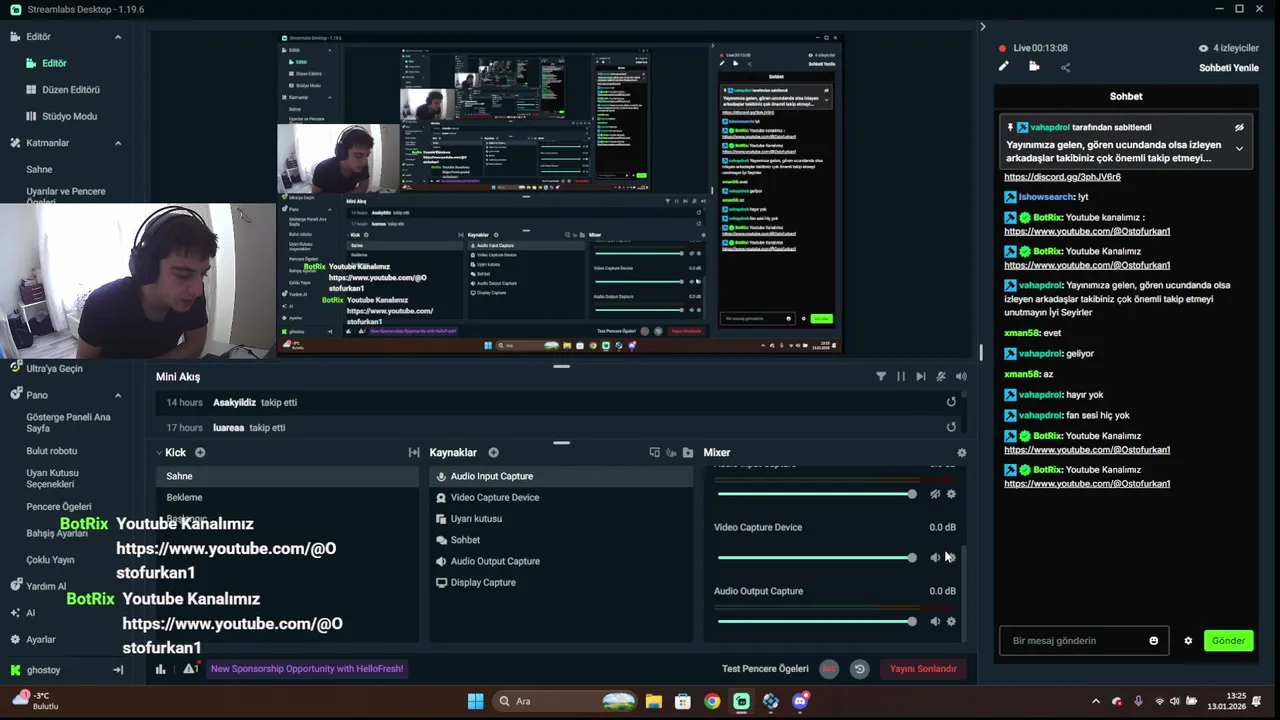The image size is (1280, 720).
Task: Open the discord.gg invite link in chat
Action: (x=1062, y=177)
